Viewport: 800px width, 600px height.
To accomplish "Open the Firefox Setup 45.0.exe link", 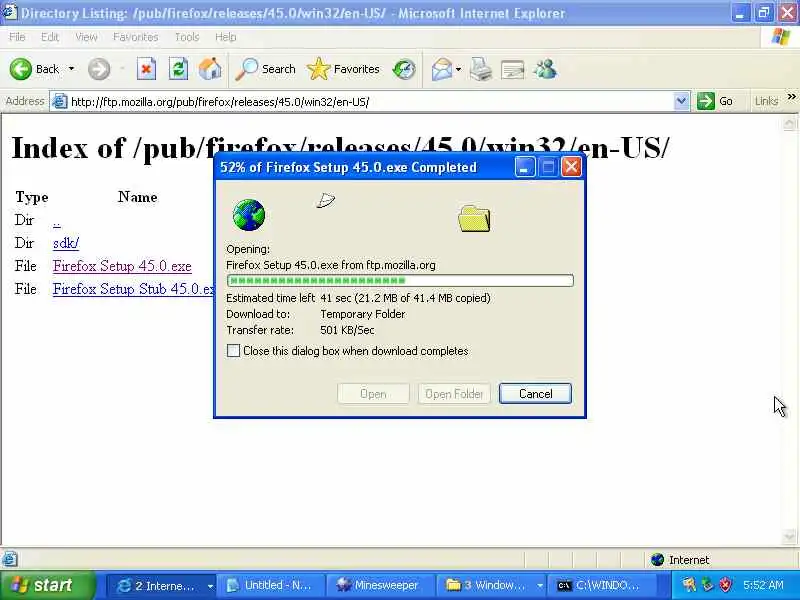I will (122, 266).
